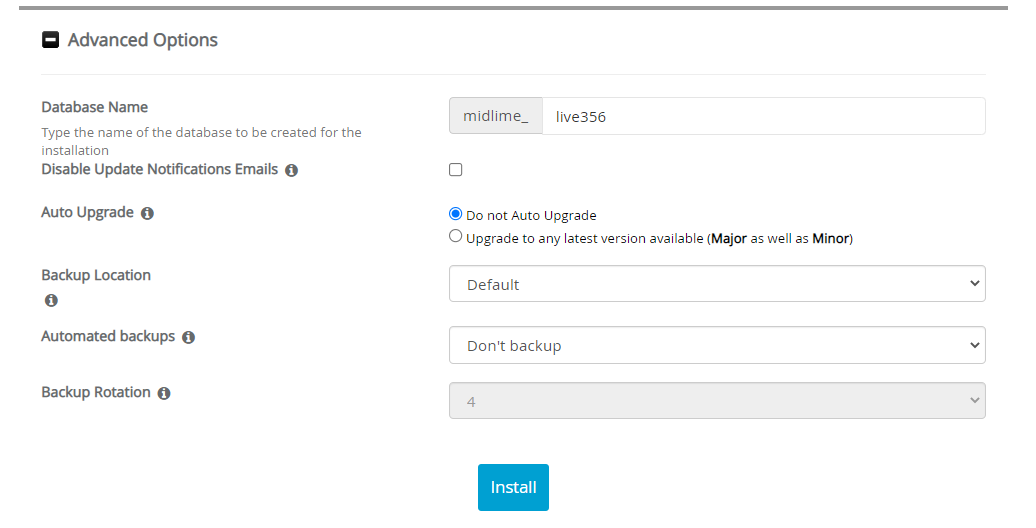This screenshot has height=528, width=1036.
Task: Open the Backup Rotation dropdown showing 4
Action: (x=717, y=400)
